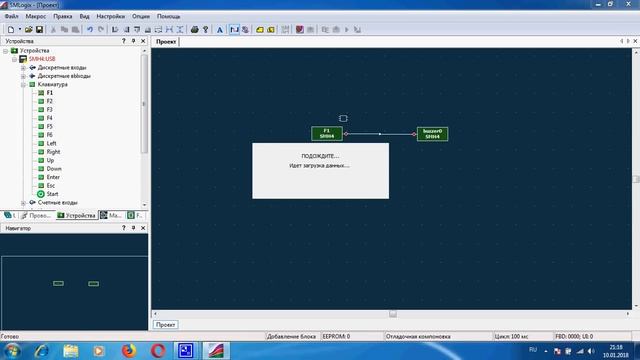Expand the Счетные входы node
The image size is (640, 360).
(x=23, y=203)
